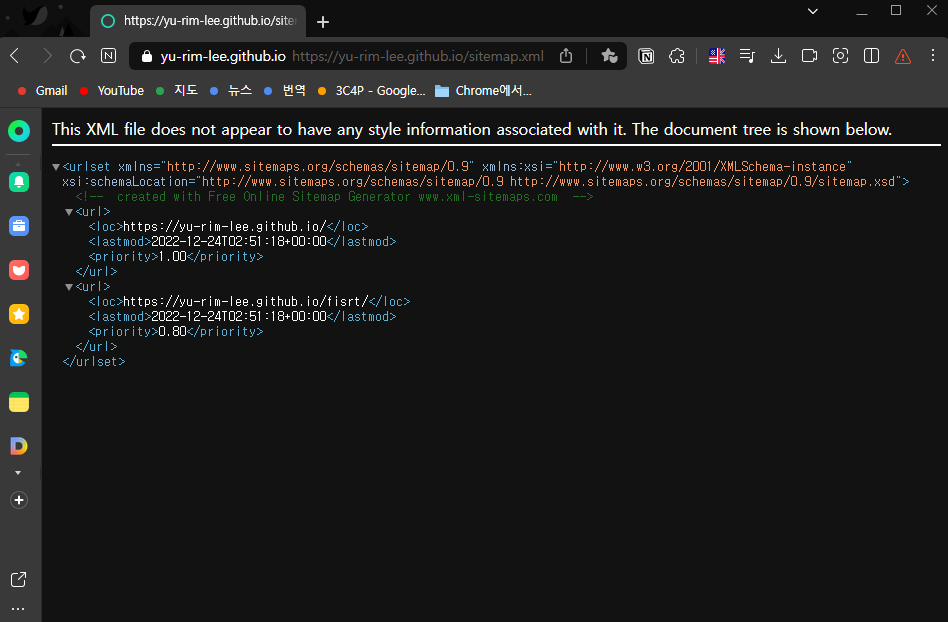Image resolution: width=948 pixels, height=622 pixels.
Task: Open the extensions puzzle menu
Action: pos(677,56)
